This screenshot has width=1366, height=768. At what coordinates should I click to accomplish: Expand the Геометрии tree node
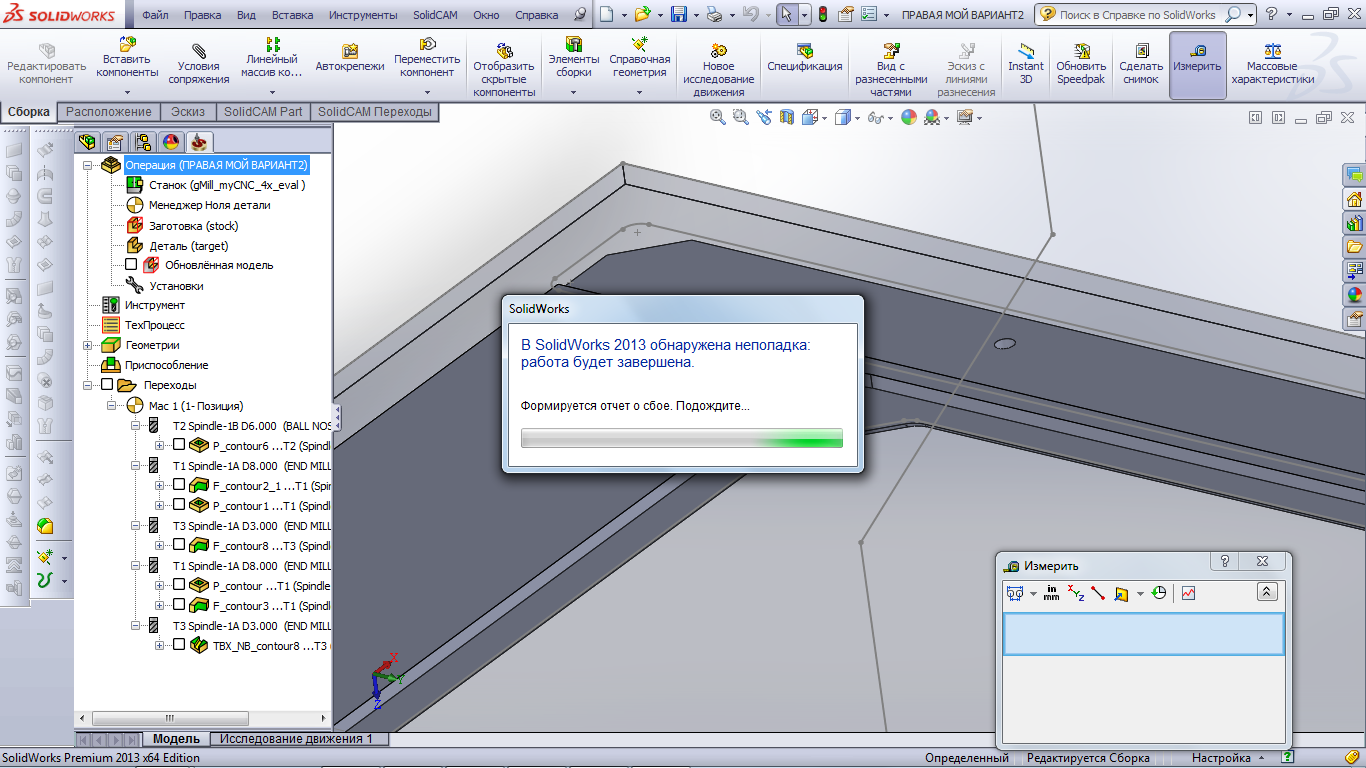coord(88,345)
